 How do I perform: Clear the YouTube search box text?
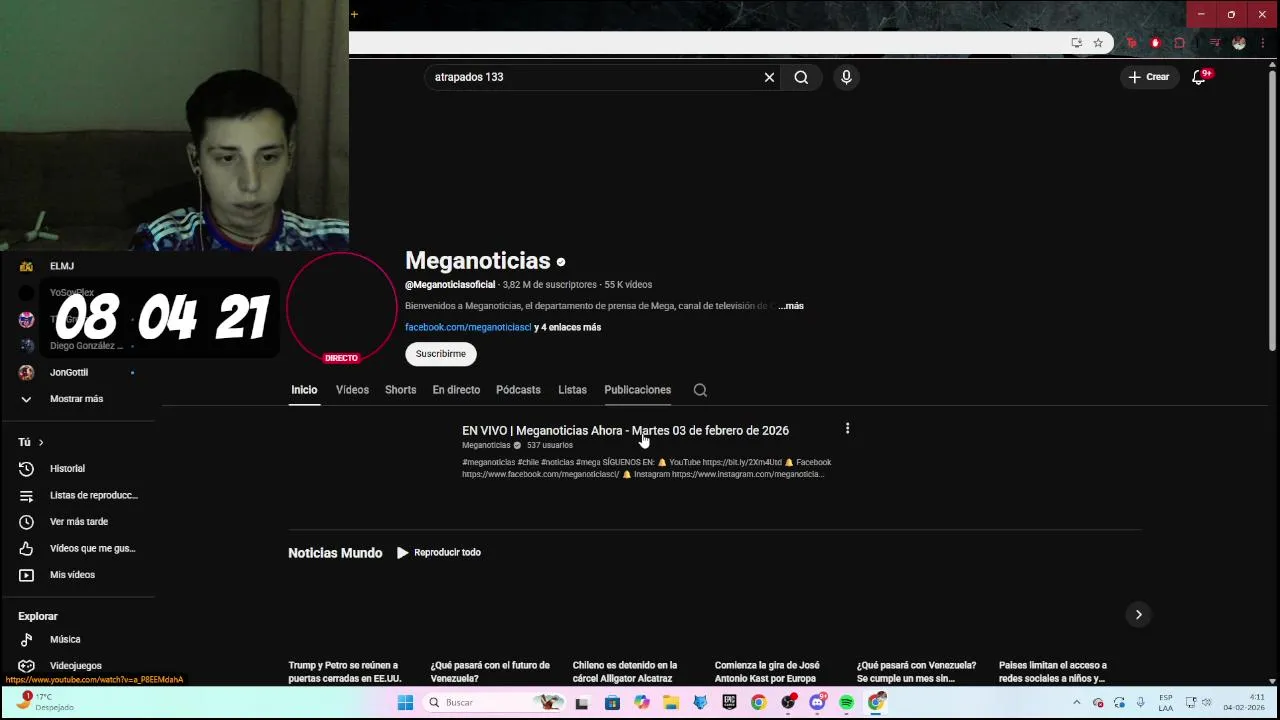(x=769, y=77)
